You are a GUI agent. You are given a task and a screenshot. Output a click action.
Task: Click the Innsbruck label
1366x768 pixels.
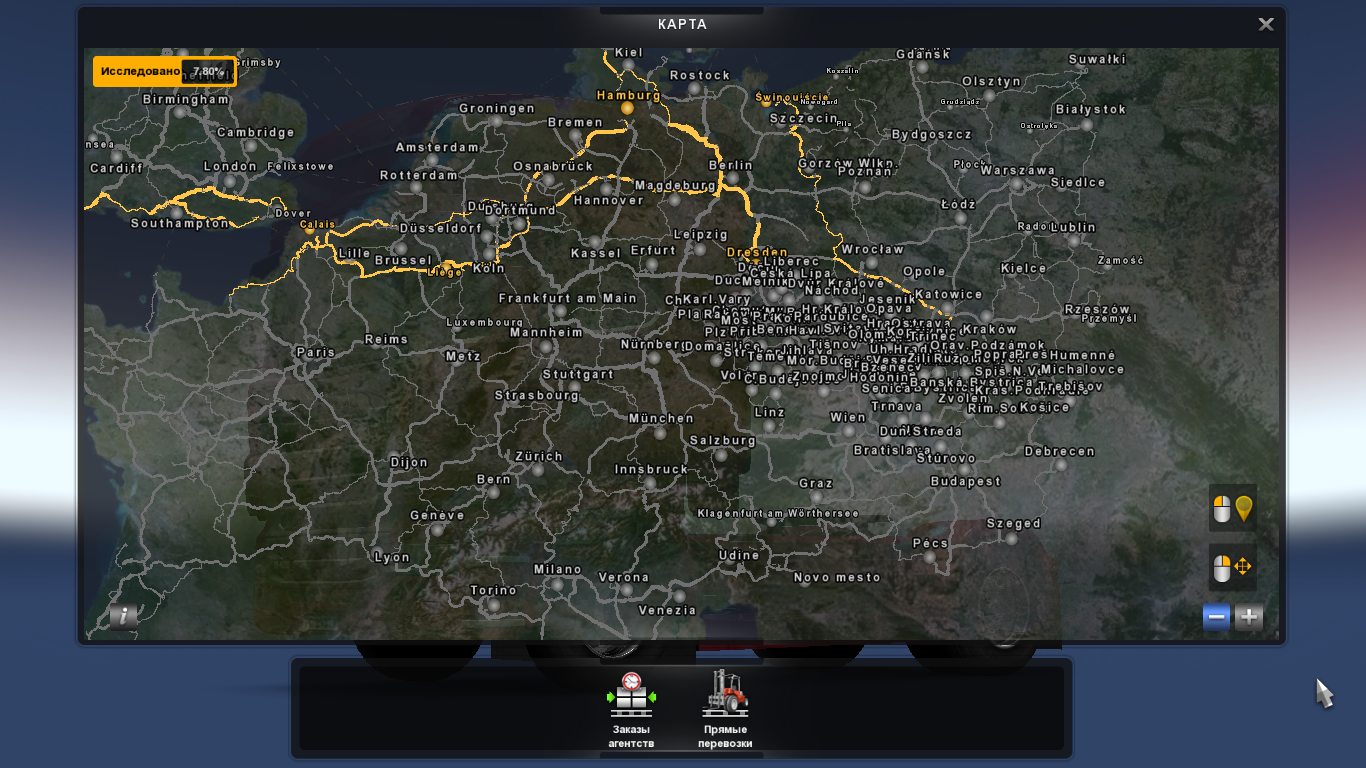point(651,469)
